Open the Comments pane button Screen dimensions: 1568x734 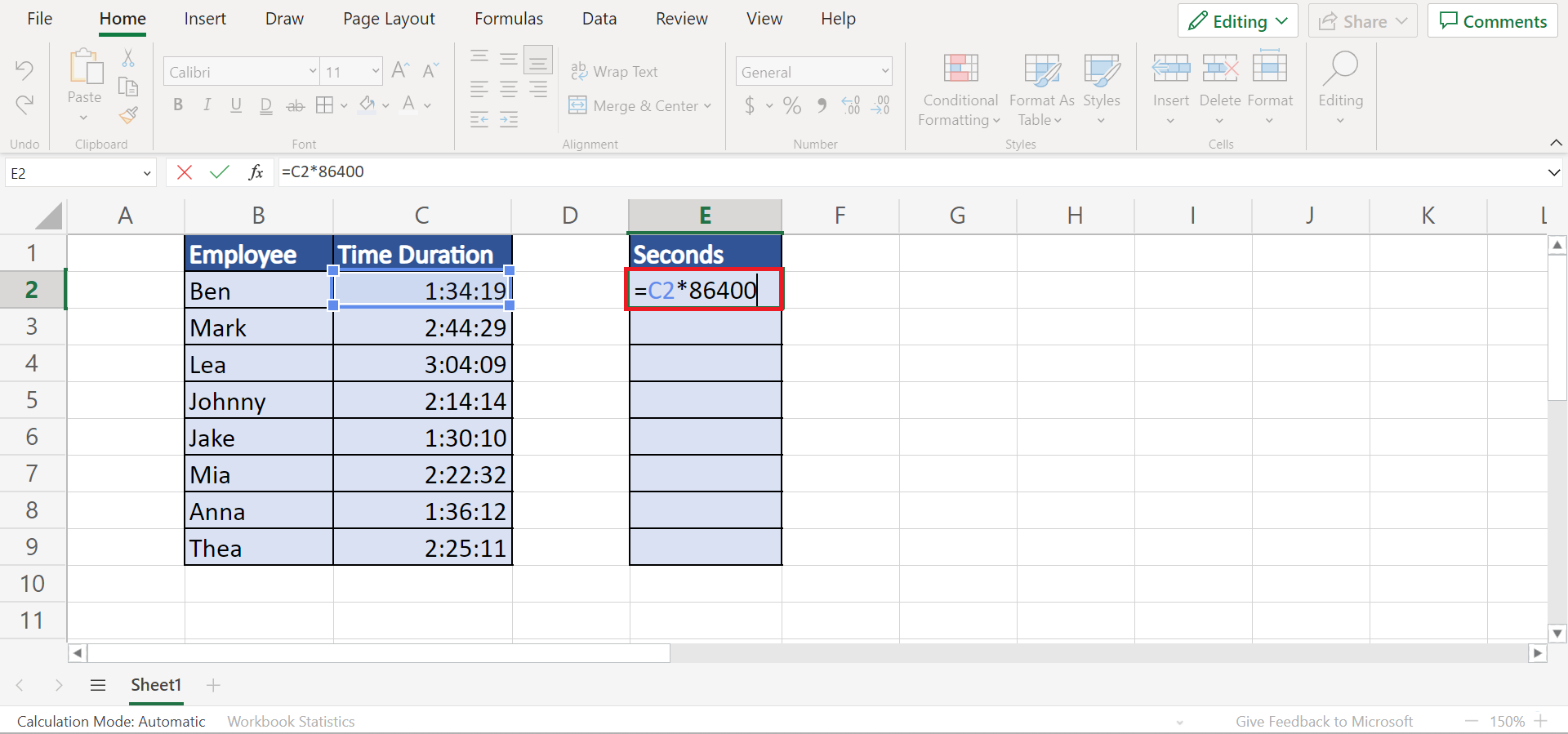point(1493,21)
